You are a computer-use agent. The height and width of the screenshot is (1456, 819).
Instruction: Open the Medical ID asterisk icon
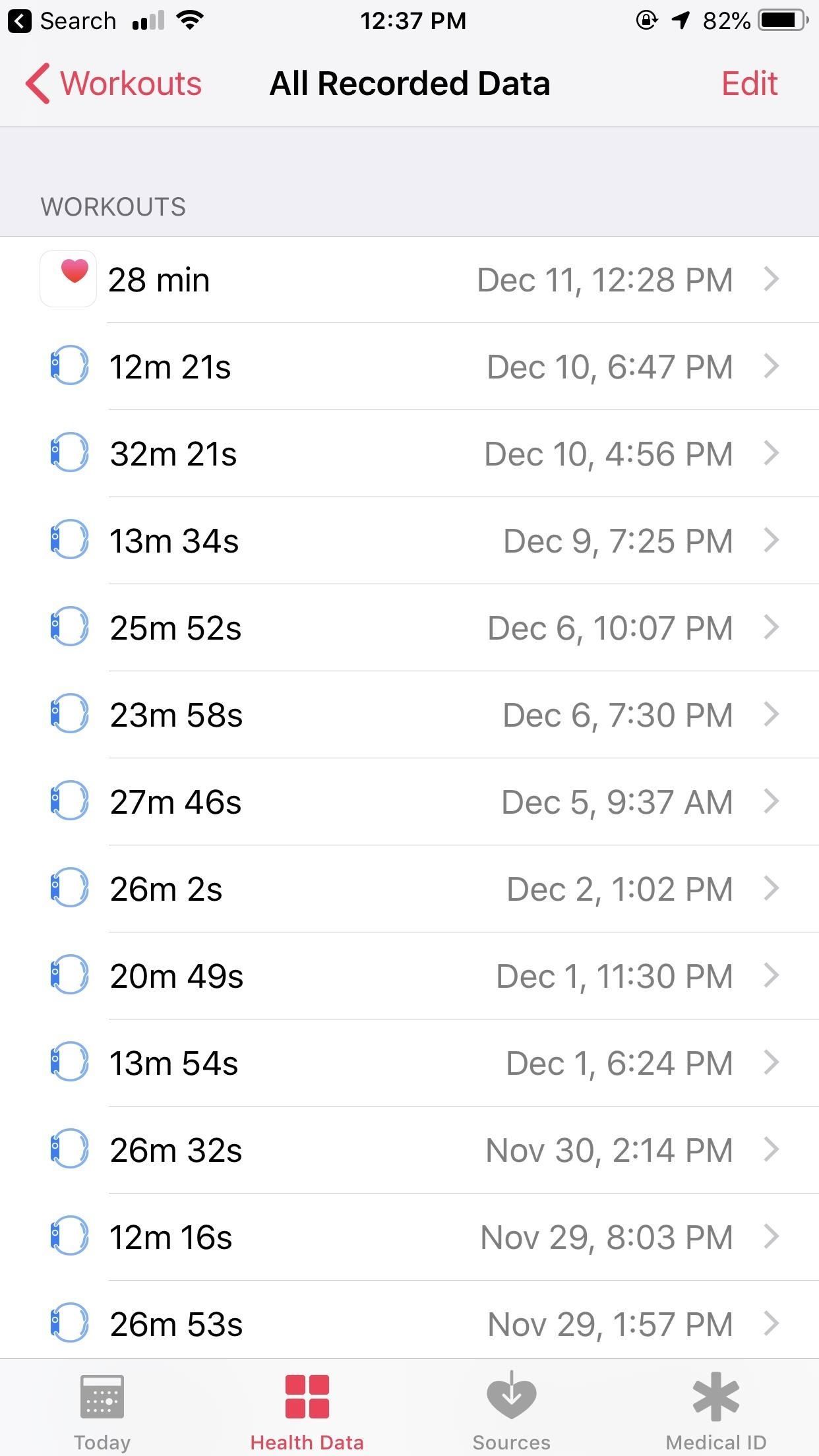(716, 1396)
